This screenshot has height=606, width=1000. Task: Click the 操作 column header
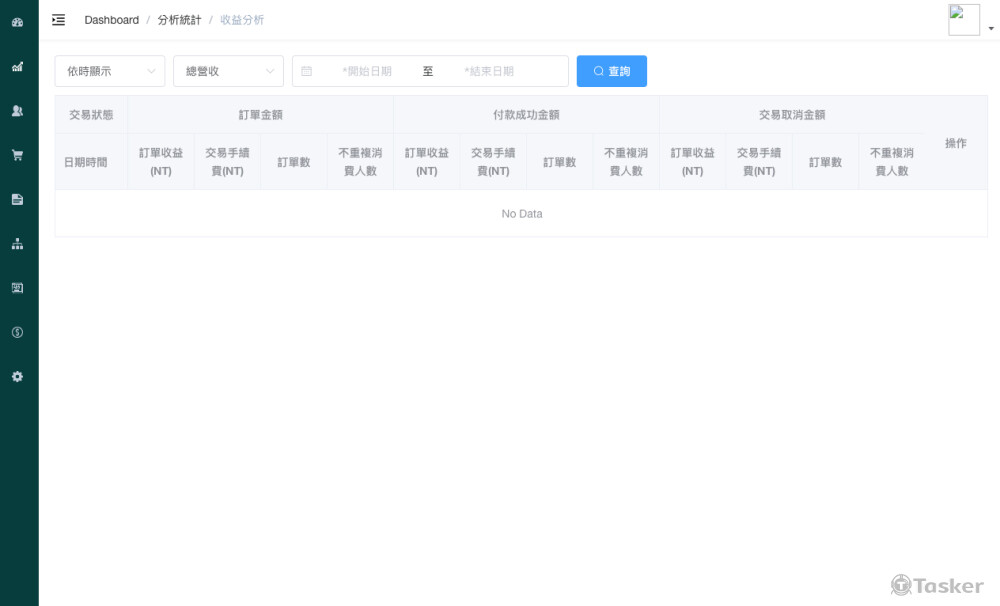955,143
